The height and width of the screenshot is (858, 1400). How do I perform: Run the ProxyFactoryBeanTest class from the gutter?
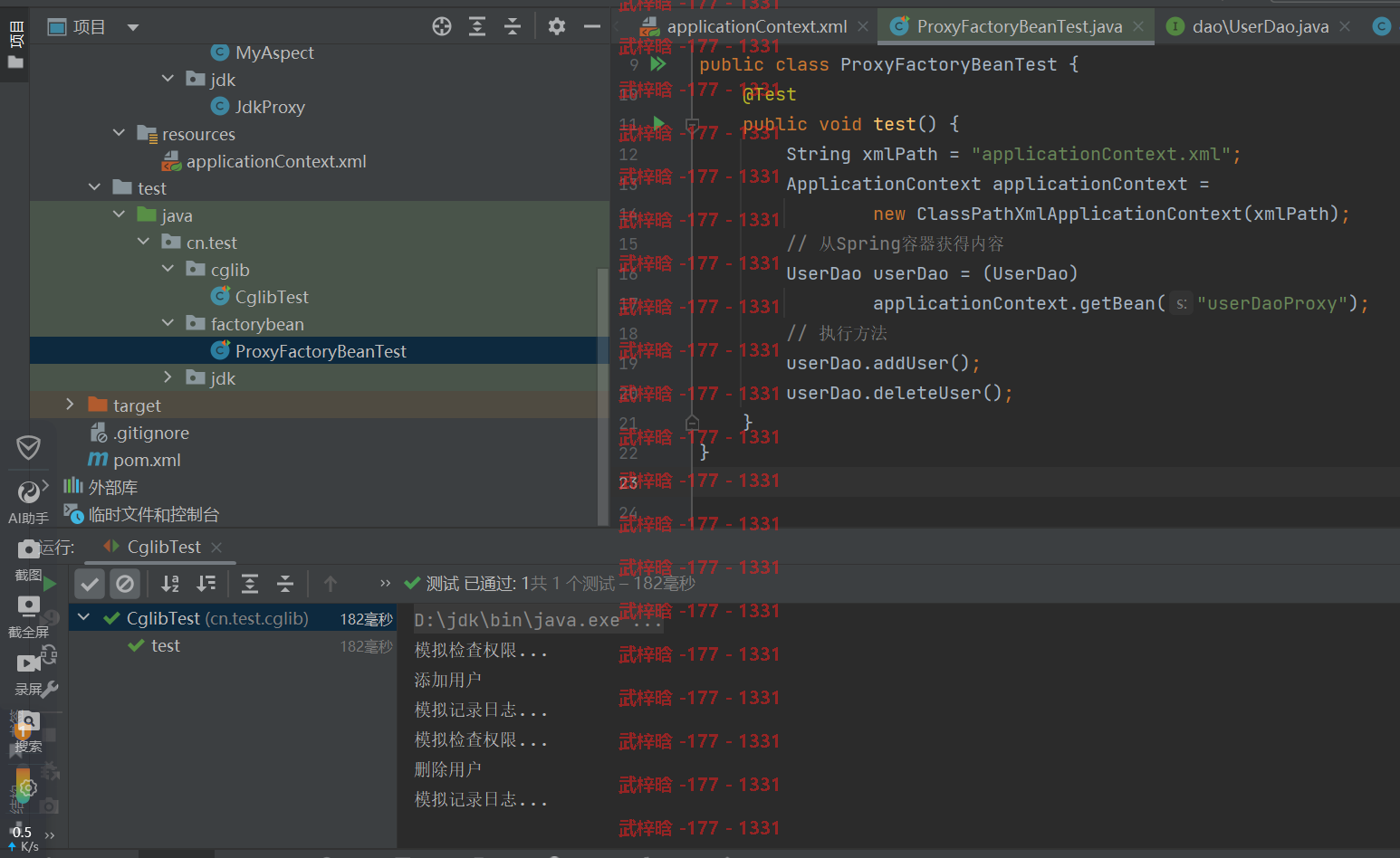click(x=658, y=64)
